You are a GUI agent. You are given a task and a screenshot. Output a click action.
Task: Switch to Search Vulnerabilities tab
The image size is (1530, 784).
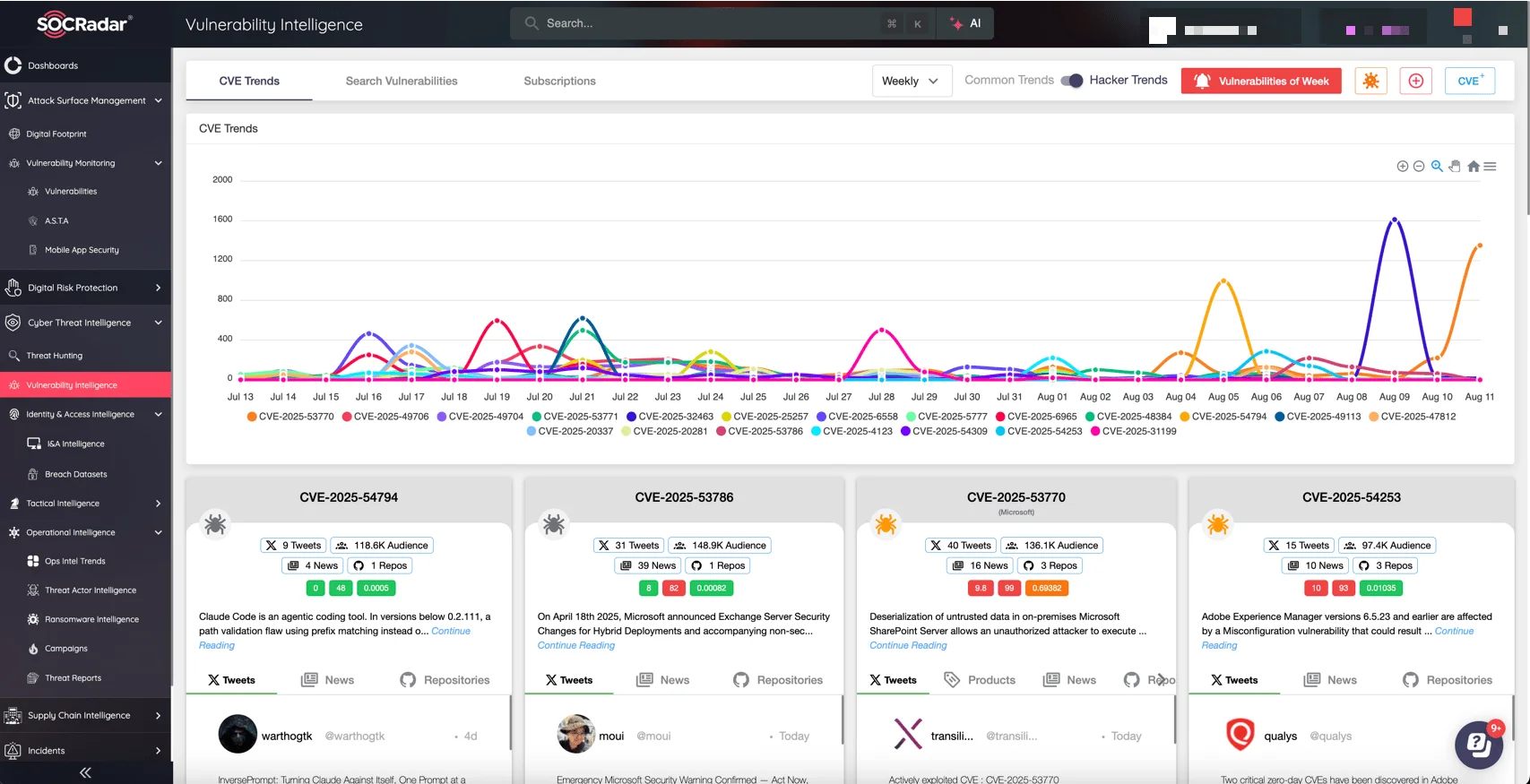(x=402, y=81)
